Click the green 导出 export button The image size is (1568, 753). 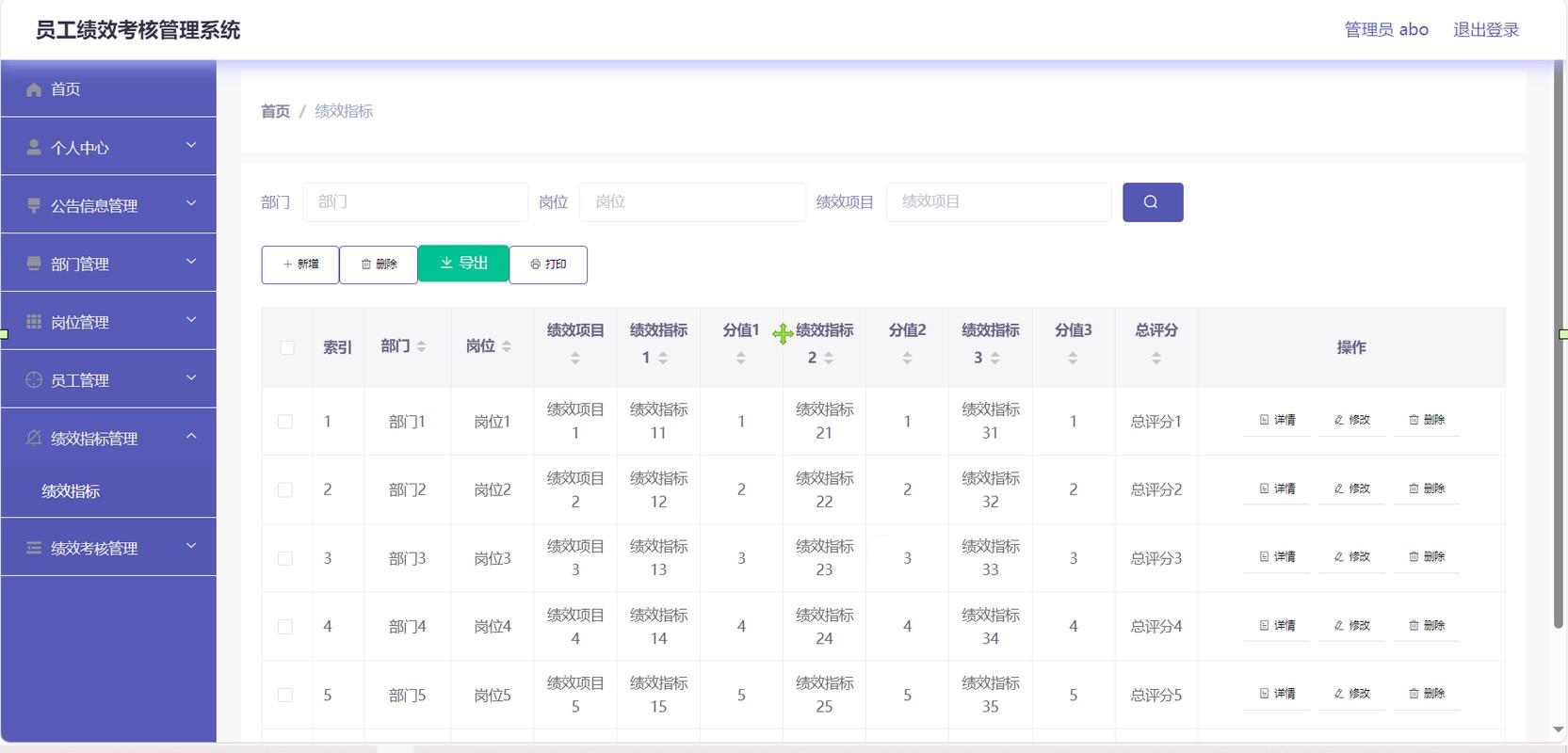(x=463, y=264)
